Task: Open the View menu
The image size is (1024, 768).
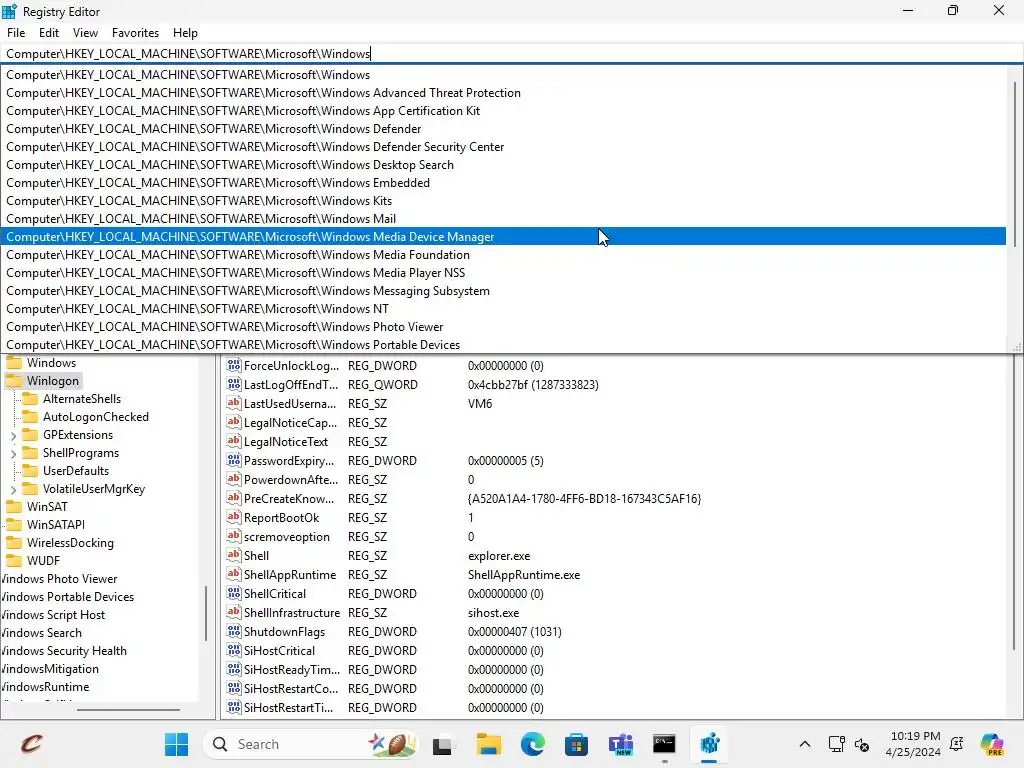Action: [x=85, y=33]
